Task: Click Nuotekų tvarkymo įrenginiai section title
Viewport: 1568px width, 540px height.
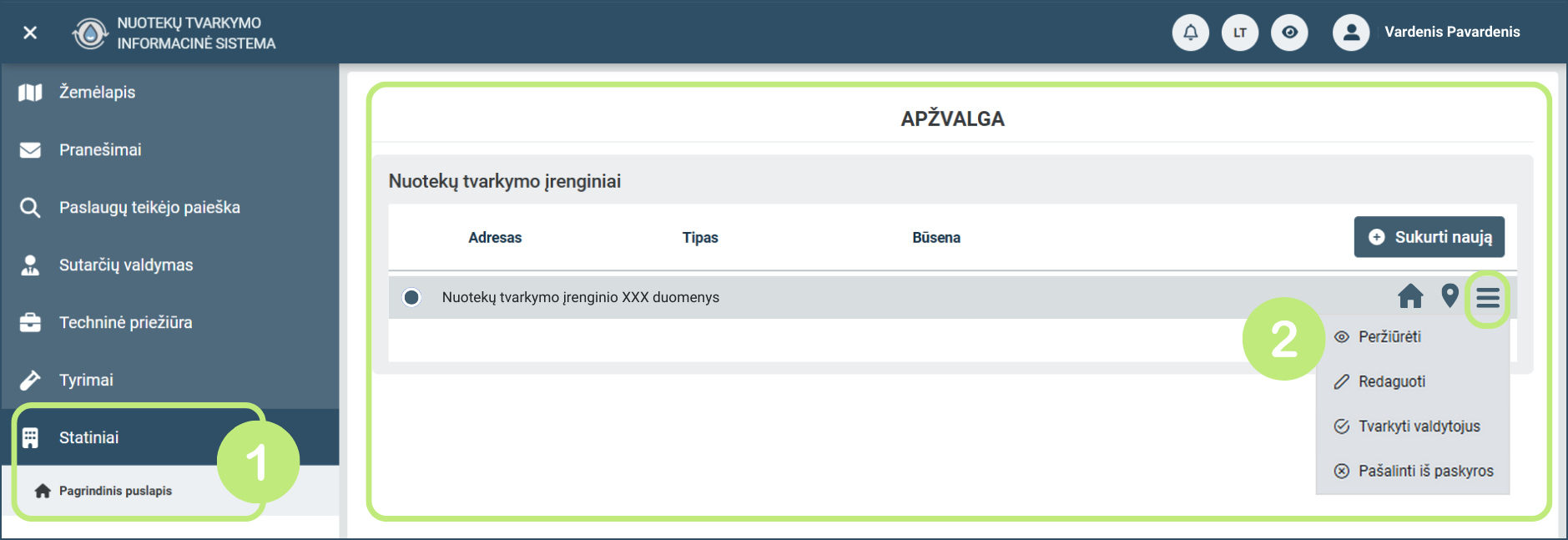Action: 505,181
